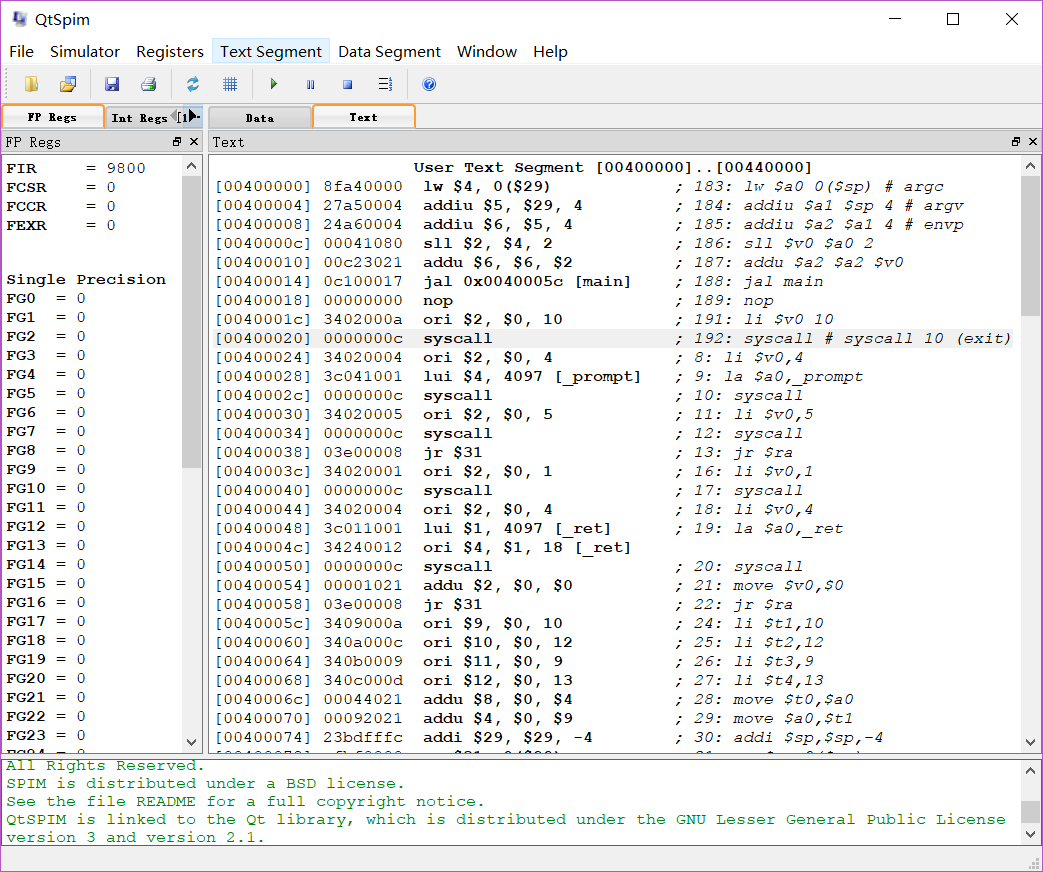Click the BSD license message in console

[205, 784]
